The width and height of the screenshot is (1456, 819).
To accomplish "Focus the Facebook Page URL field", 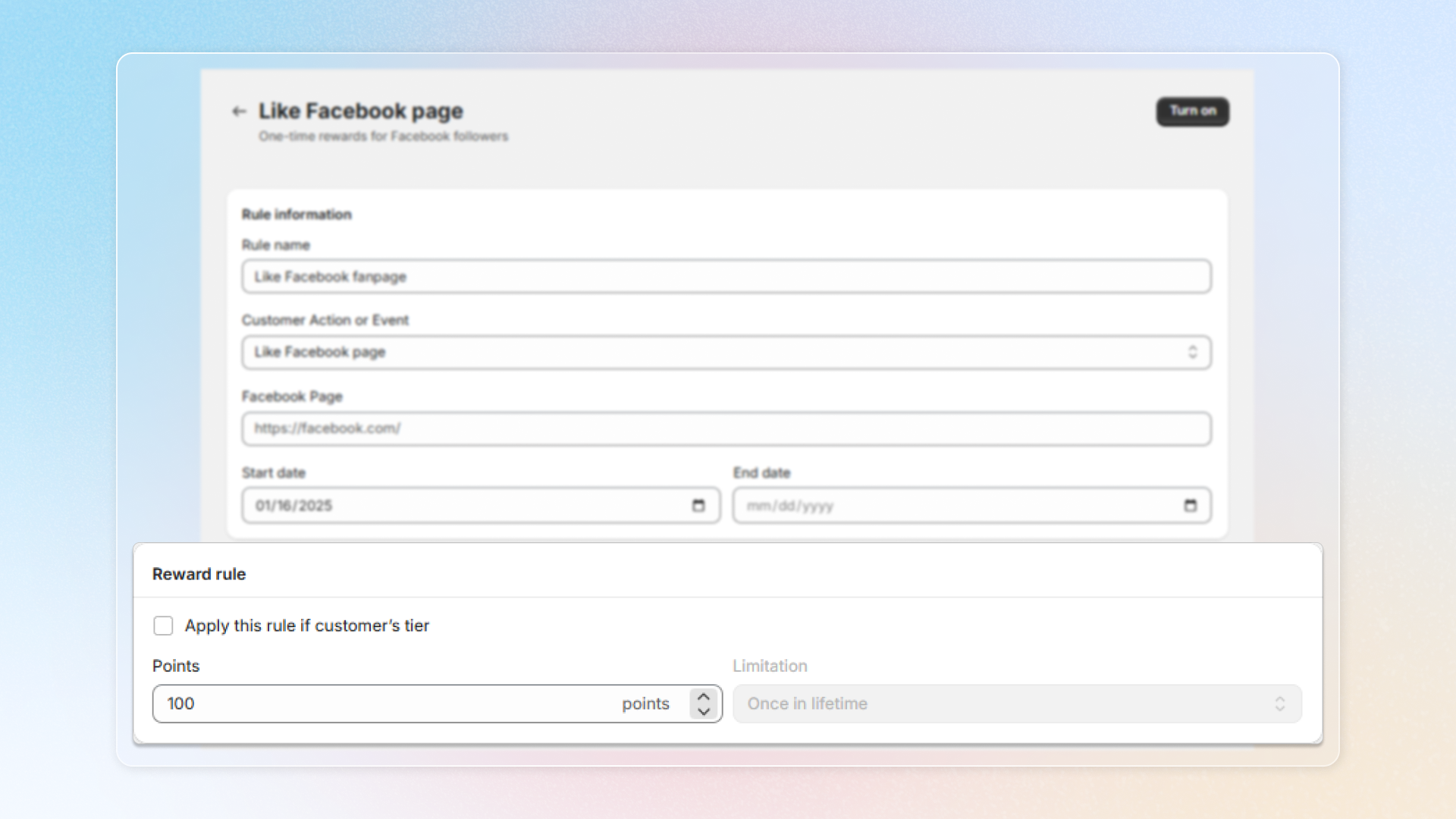I will (726, 429).
